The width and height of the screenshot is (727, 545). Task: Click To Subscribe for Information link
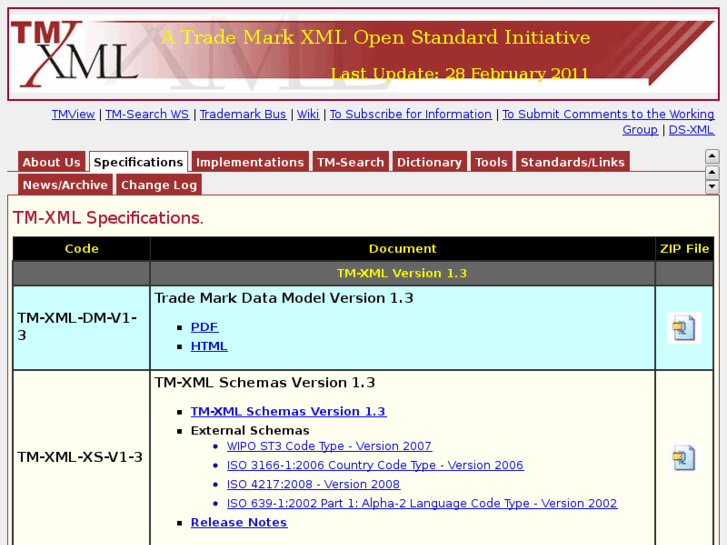point(411,114)
